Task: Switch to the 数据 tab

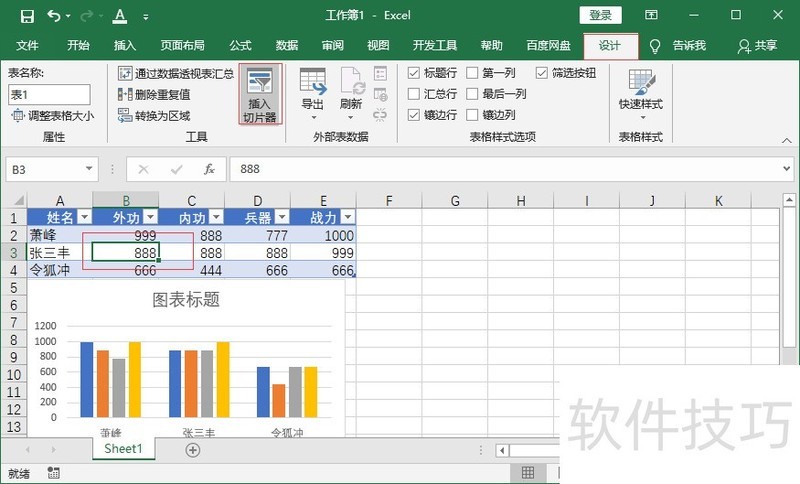Action: [x=287, y=45]
